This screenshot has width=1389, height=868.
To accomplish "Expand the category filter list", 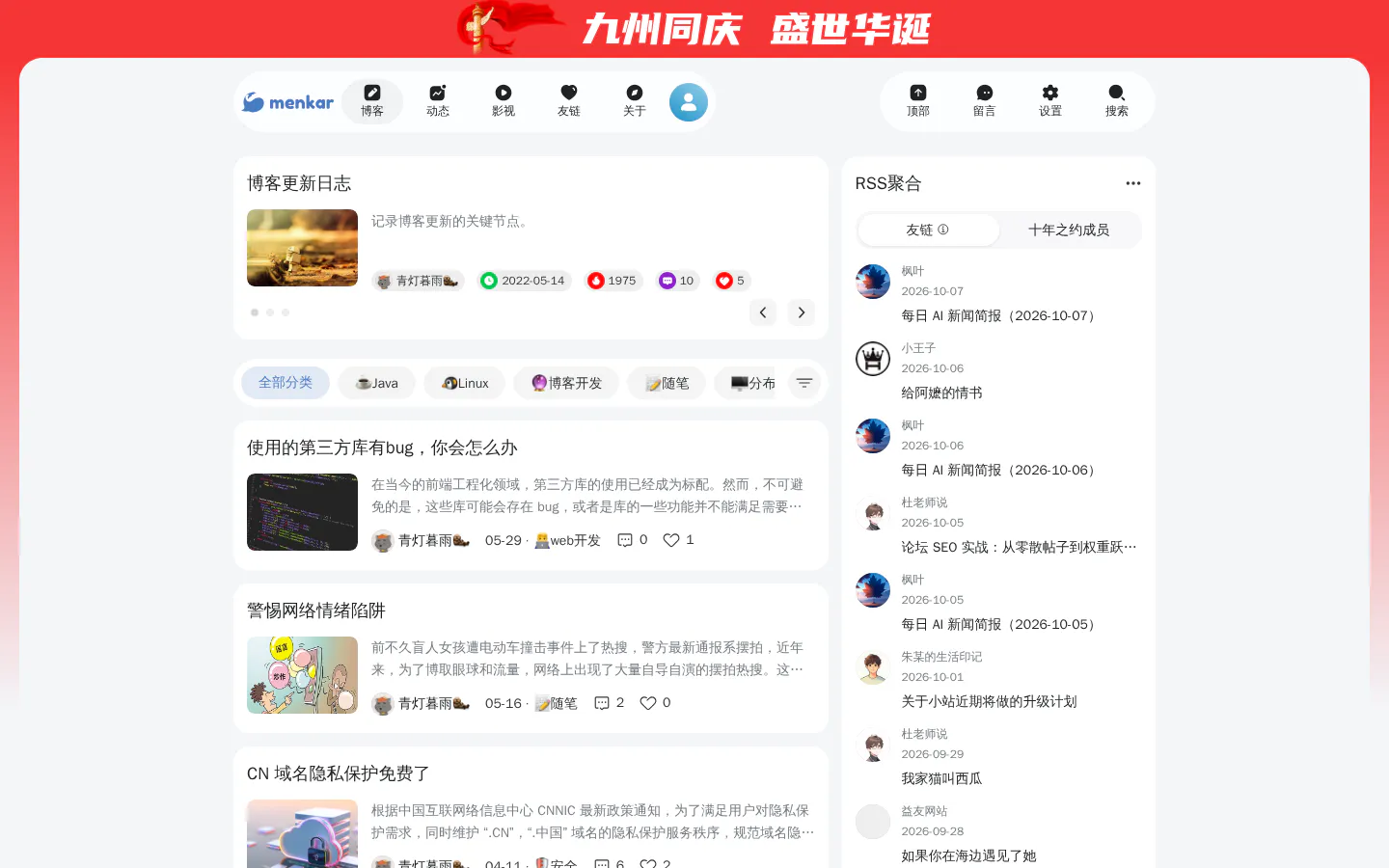I will pos(804,383).
